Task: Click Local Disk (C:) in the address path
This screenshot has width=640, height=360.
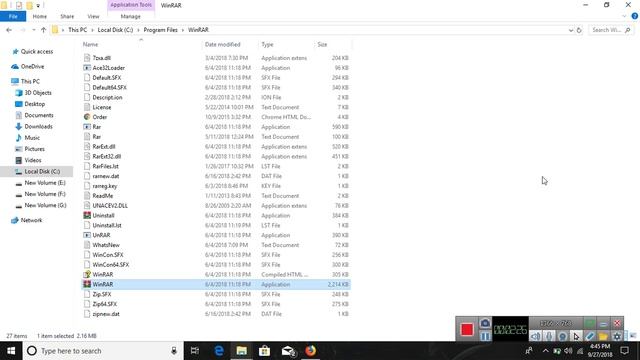Action: tap(115, 30)
